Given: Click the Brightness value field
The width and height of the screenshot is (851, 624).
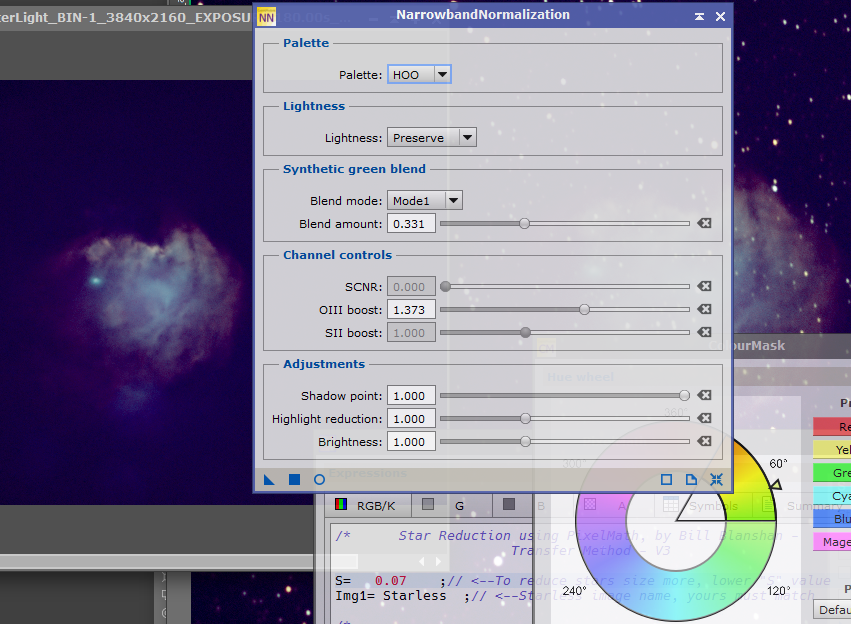Looking at the screenshot, I should pos(411,442).
